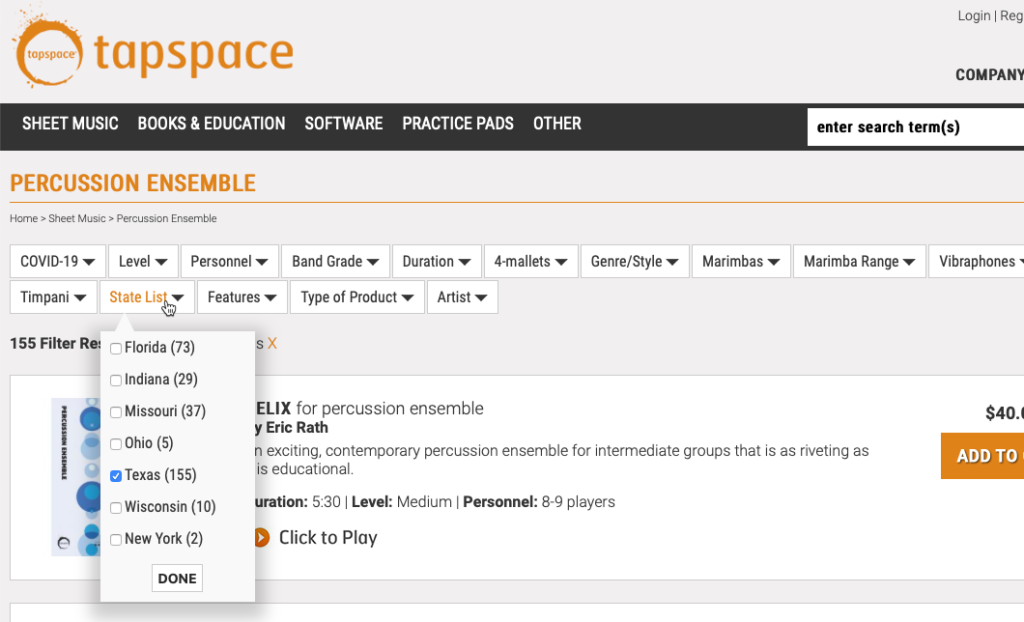Select the composer name Eric Rath
The width and height of the screenshot is (1024, 622).
(x=296, y=428)
